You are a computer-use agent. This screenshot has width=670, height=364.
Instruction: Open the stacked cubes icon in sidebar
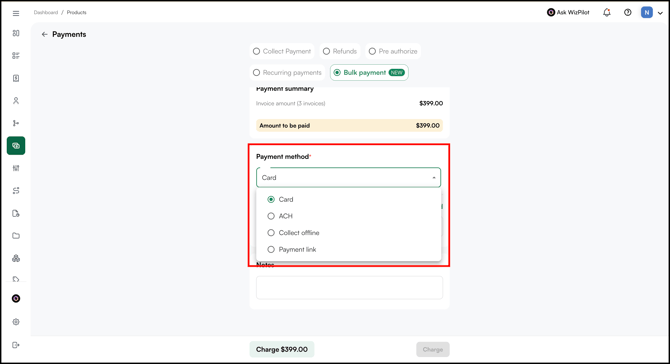(x=16, y=258)
